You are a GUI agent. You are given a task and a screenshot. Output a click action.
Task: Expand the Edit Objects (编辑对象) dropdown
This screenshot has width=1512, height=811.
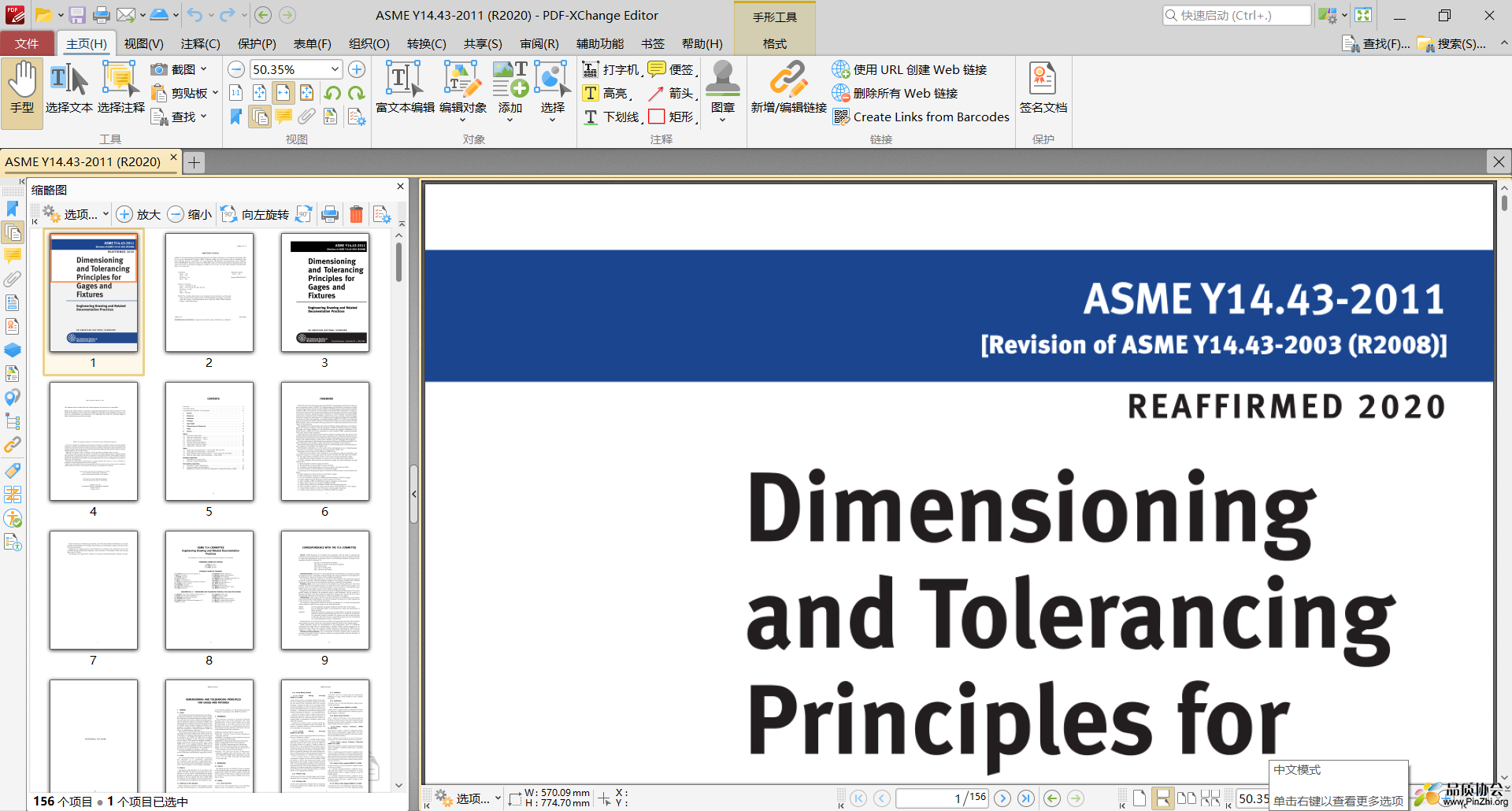tap(462, 120)
